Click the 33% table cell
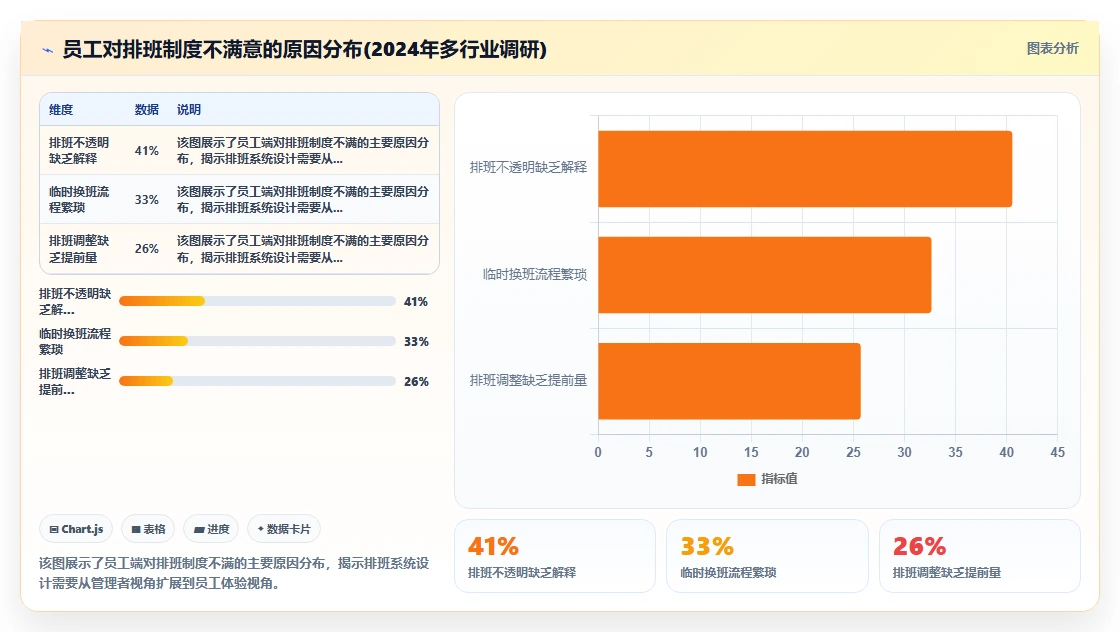Image resolution: width=1120 pixels, height=632 pixels. [146, 200]
